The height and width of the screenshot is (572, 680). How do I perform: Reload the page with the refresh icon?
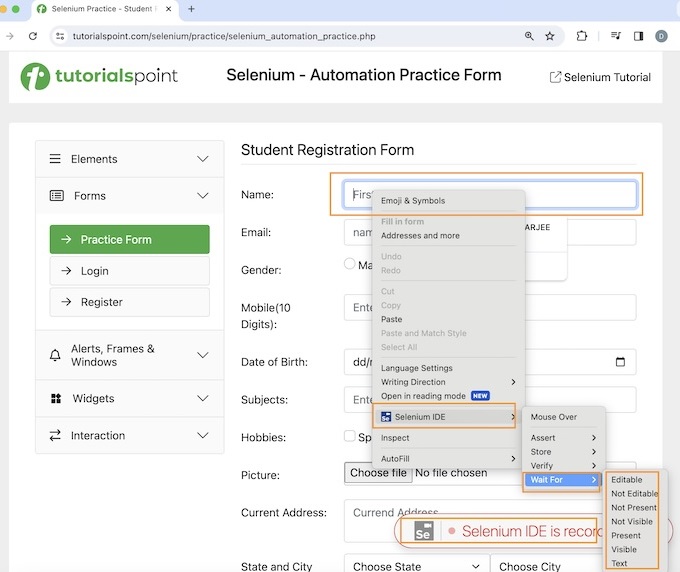tap(33, 36)
